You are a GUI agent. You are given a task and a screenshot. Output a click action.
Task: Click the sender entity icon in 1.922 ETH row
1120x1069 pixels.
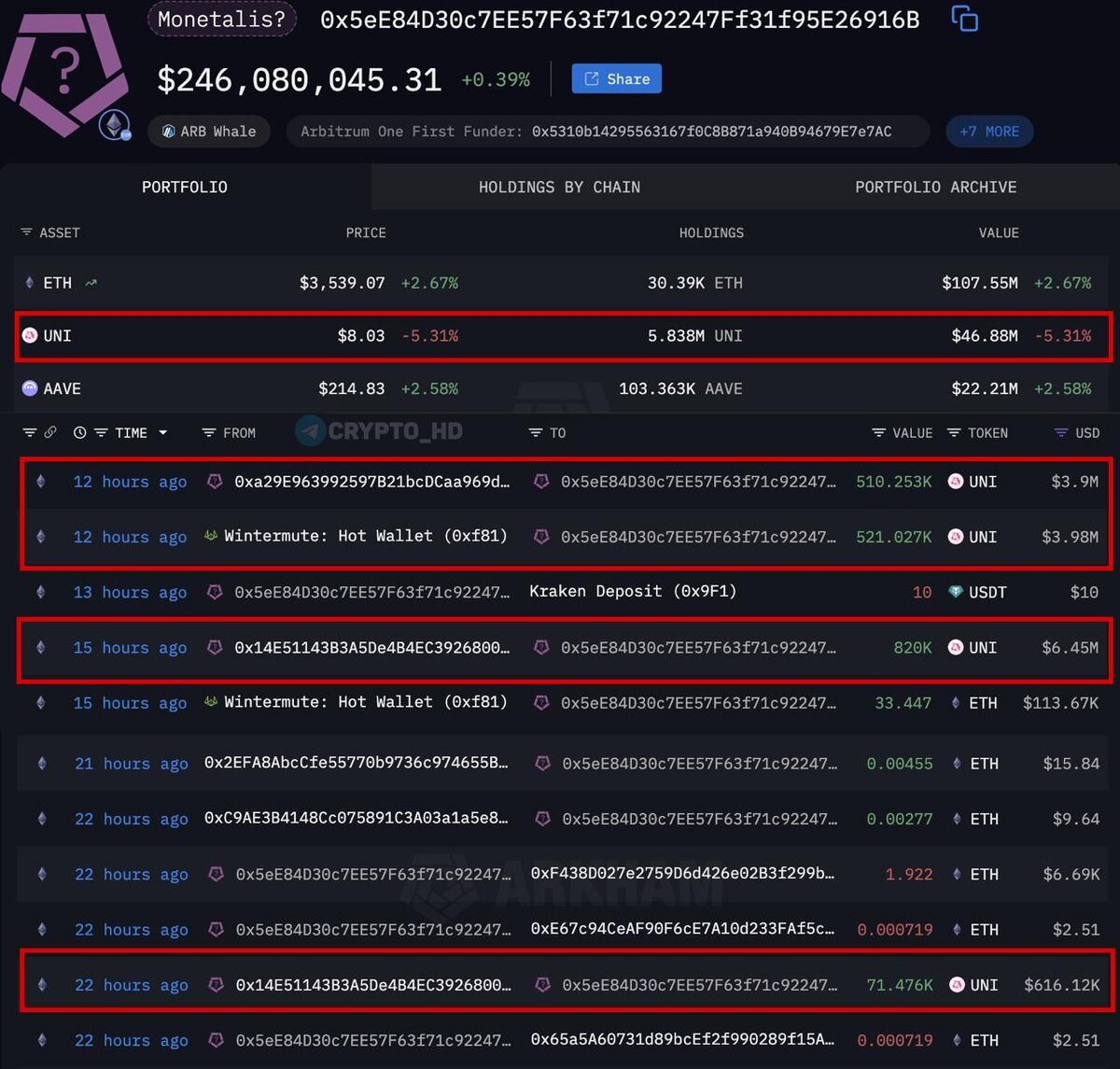click(x=217, y=875)
